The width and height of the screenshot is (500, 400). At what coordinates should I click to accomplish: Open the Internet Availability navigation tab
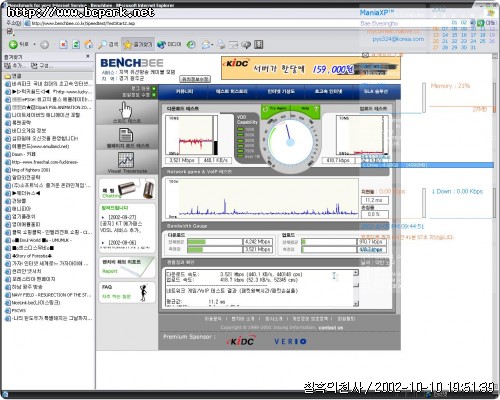(281, 91)
